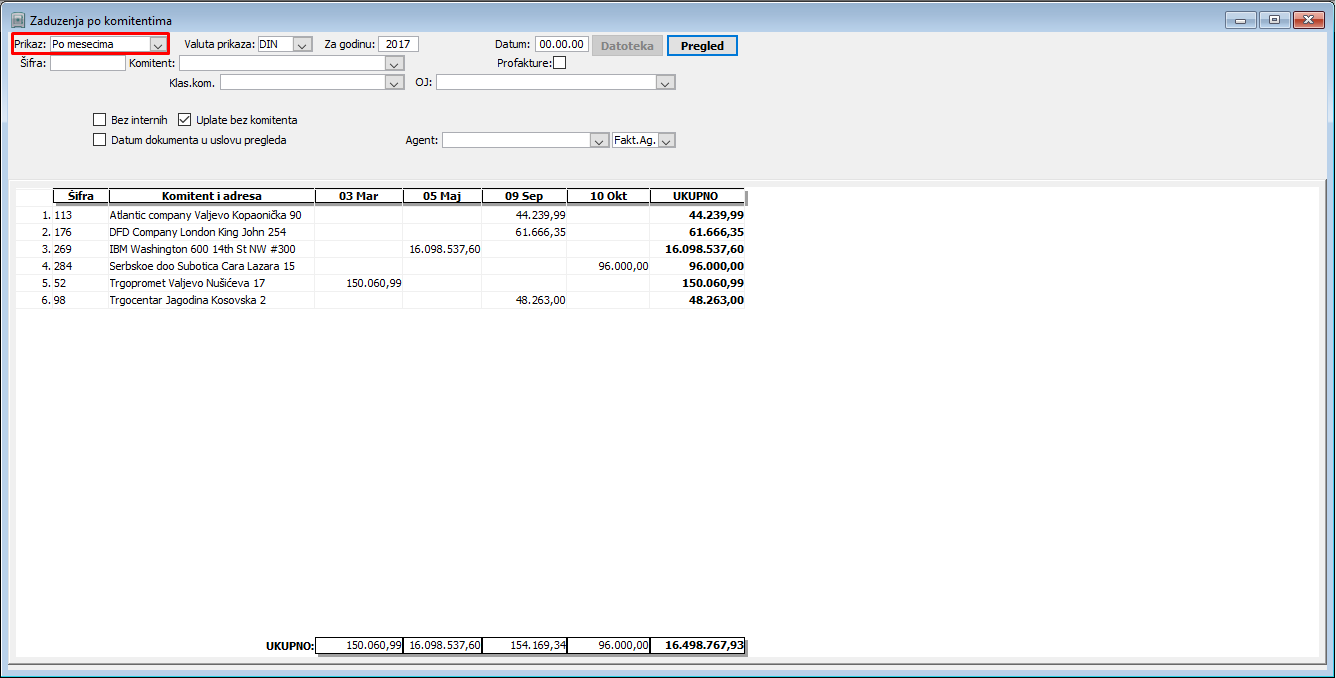Click the window icon beside Zaduzenja po komitentima
Viewport: 1336px width, 678px height.
click(17, 20)
